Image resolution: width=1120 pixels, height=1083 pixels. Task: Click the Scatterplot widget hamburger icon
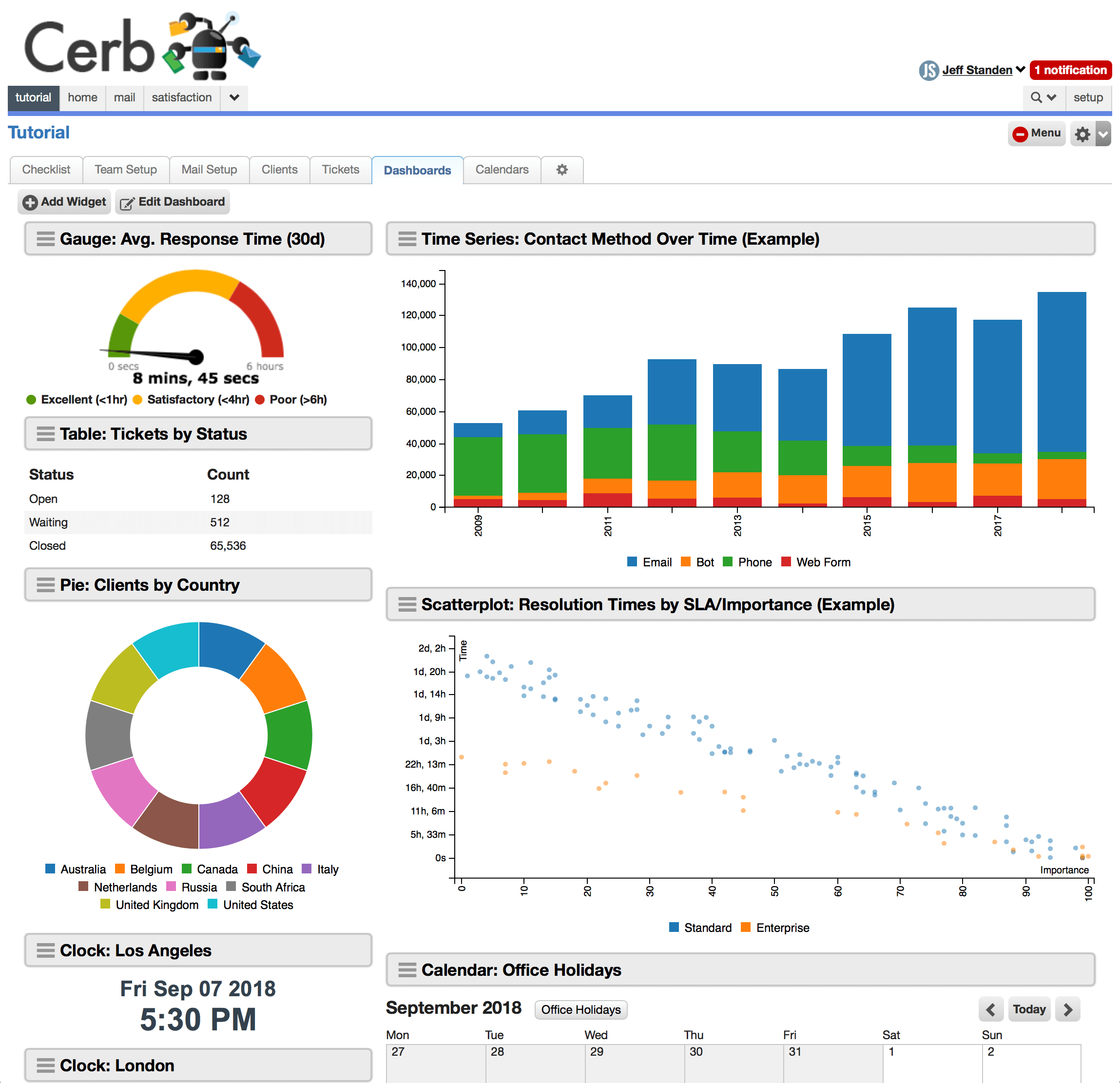click(407, 605)
